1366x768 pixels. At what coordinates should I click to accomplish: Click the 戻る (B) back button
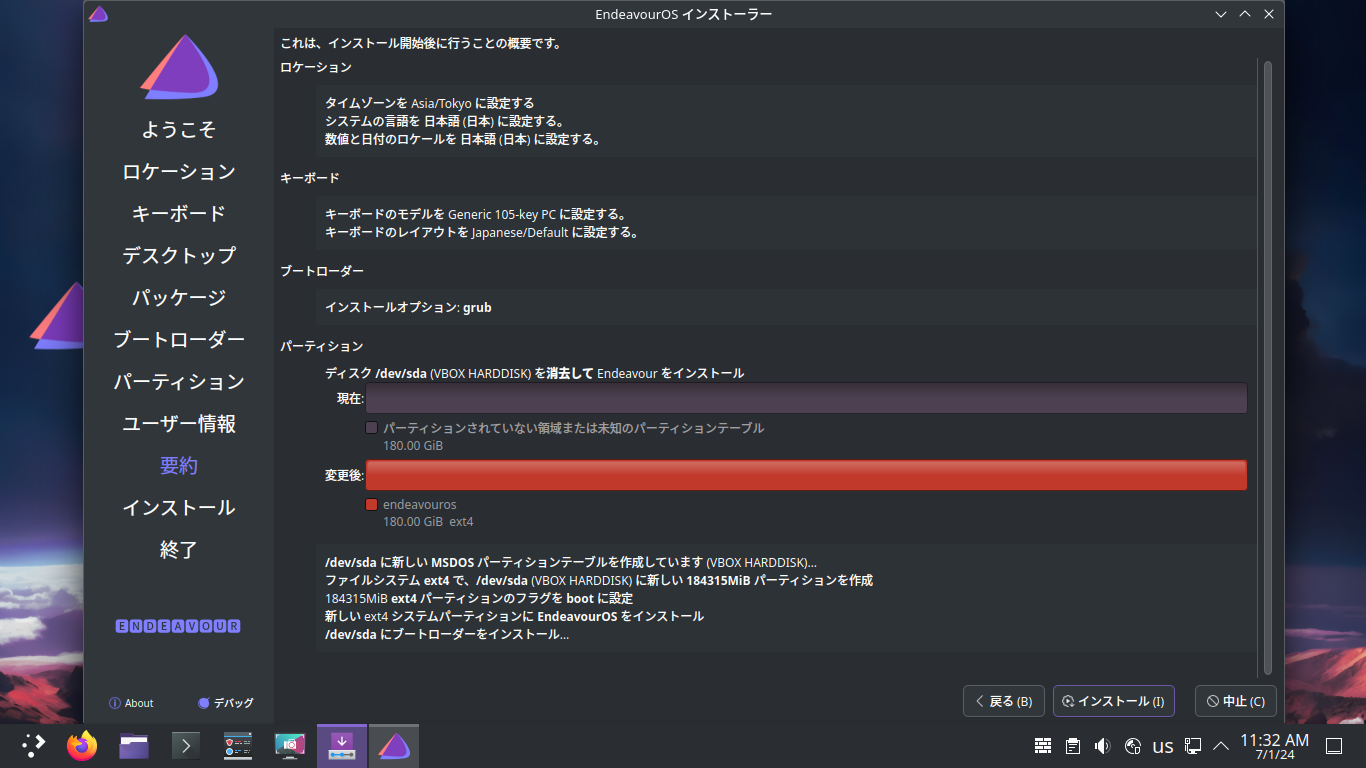[x=1004, y=701]
